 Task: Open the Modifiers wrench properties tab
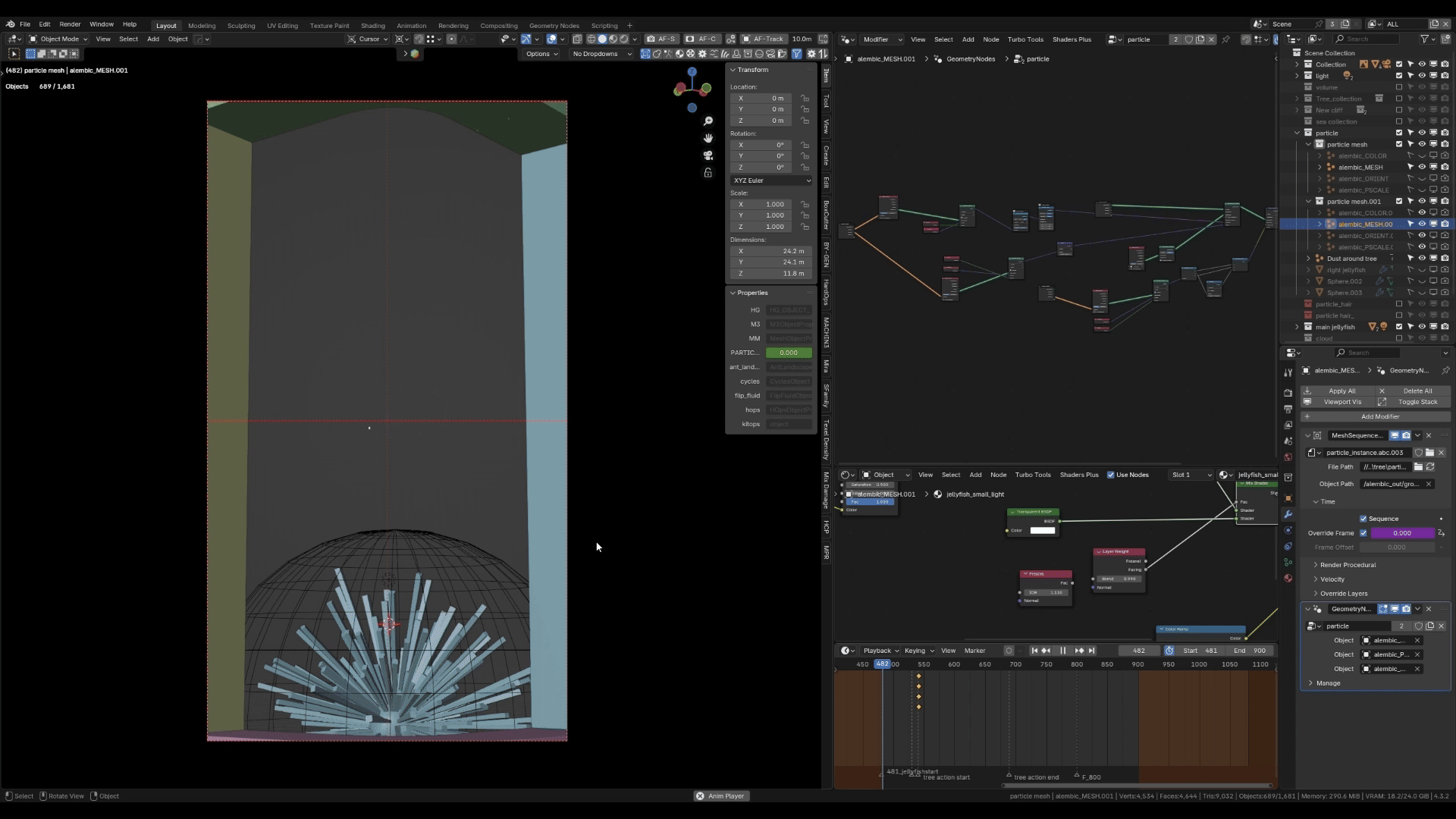pos(1288,515)
